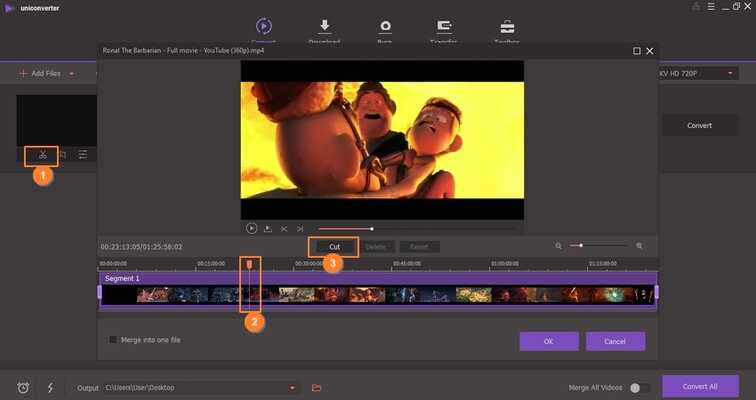Open the Download tab icon
756x400 pixels.
324,27
